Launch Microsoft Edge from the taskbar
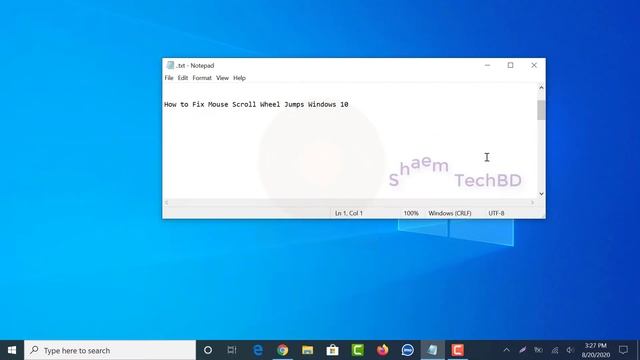This screenshot has height=360, width=640. point(258,350)
